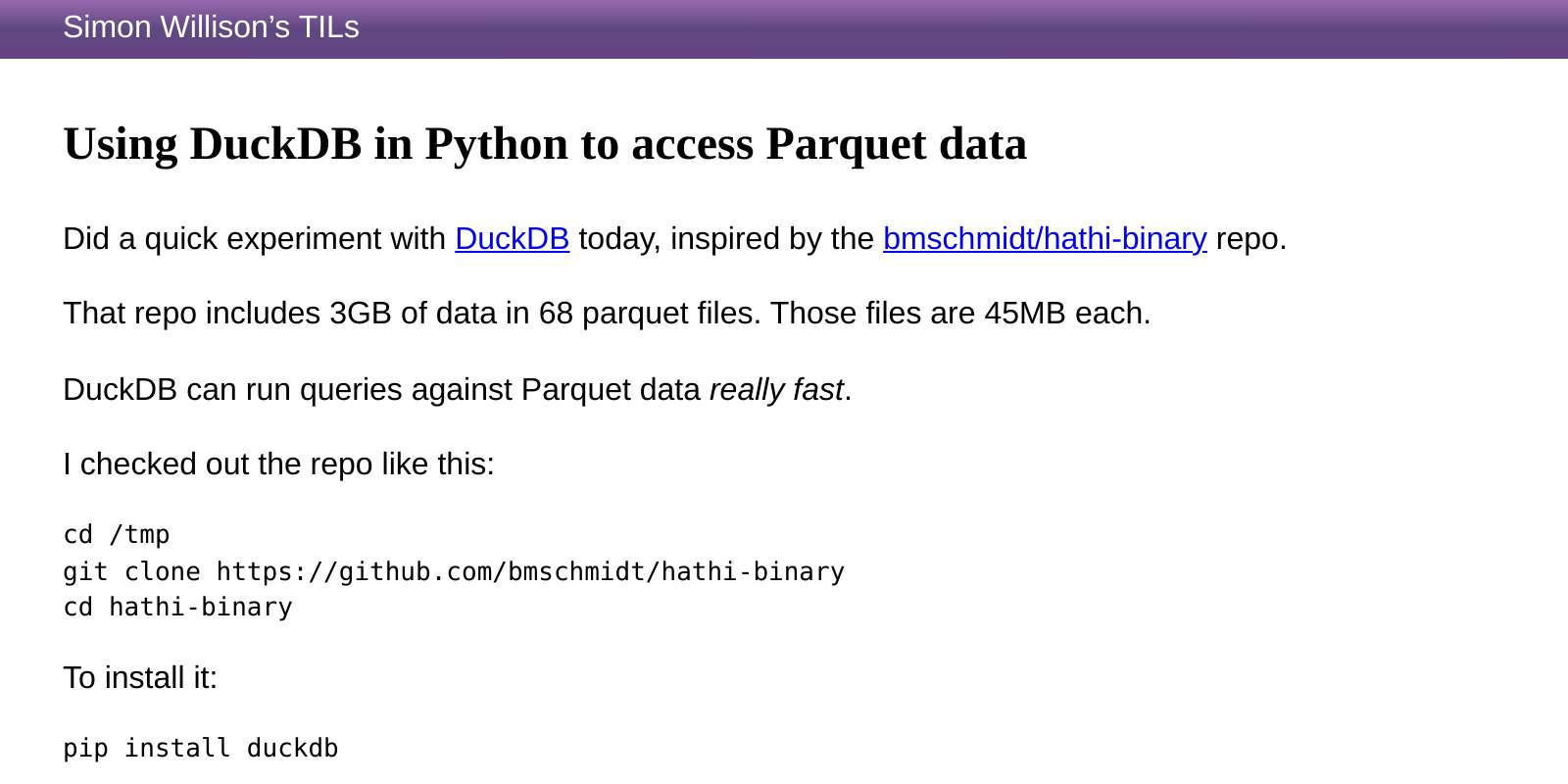Select the pip install duckdb command
Image resolution: width=1568 pixels, height=784 pixels.
200,749
